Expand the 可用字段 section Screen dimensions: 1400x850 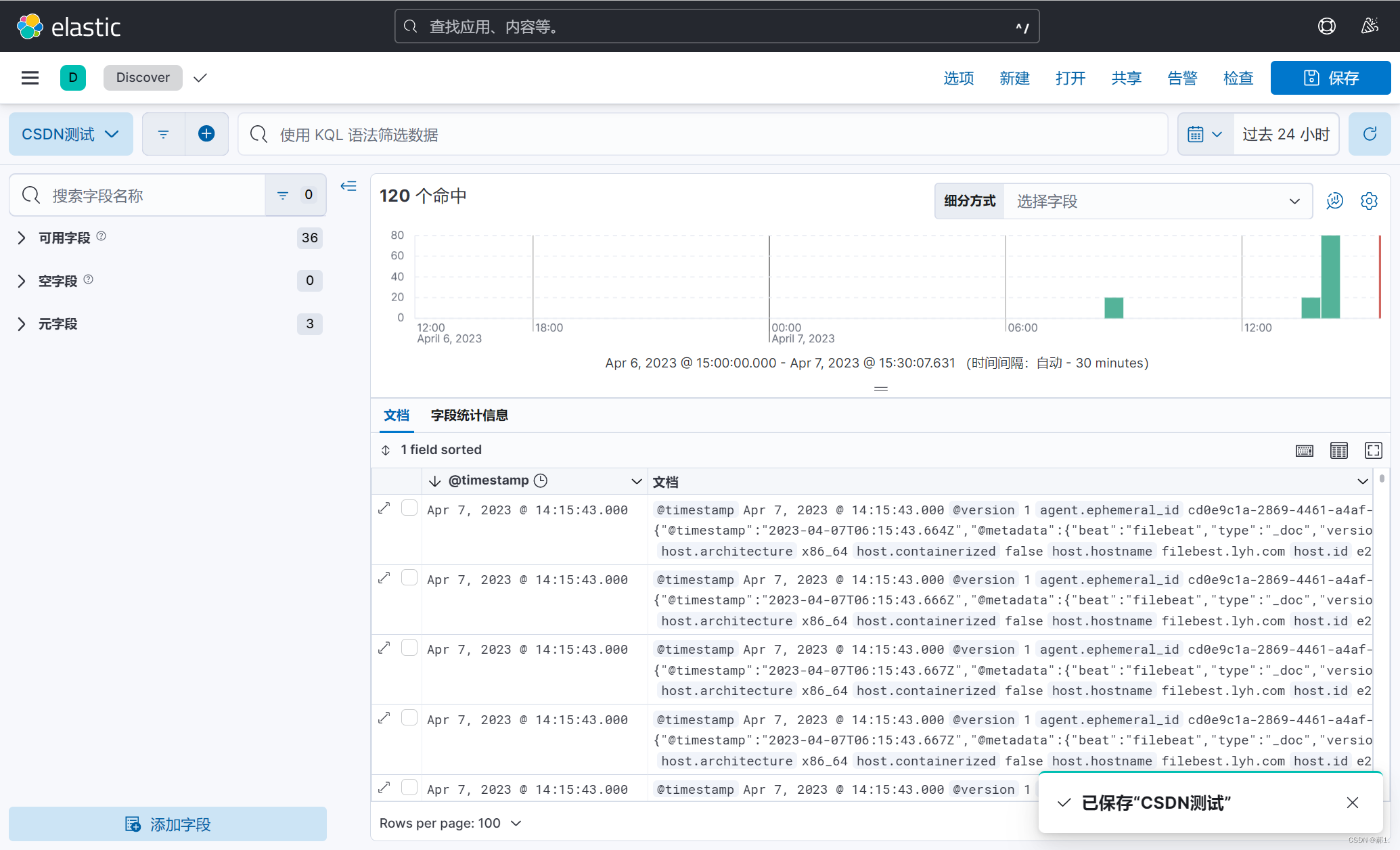coord(22,238)
